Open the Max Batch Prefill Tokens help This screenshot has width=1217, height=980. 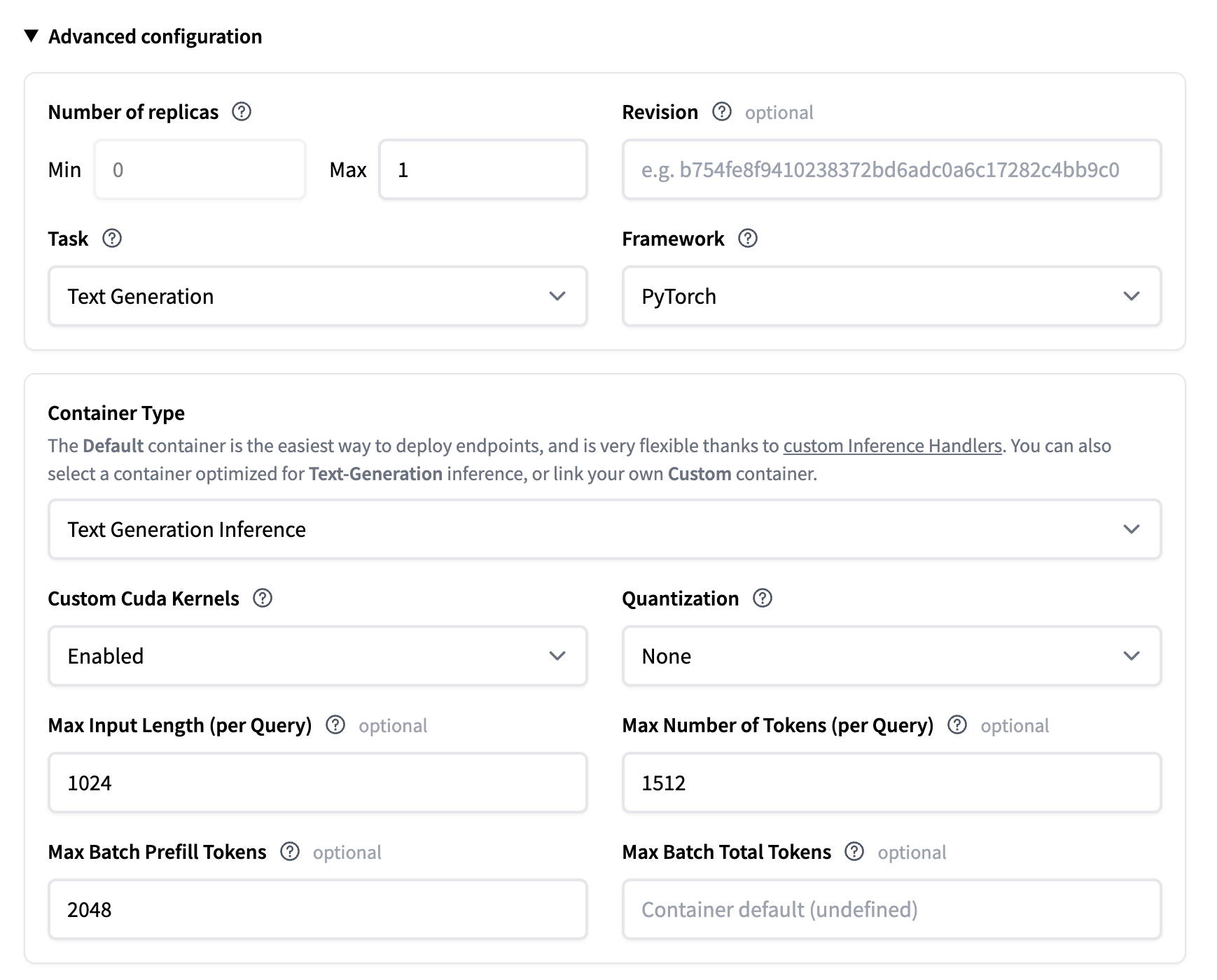coord(289,853)
